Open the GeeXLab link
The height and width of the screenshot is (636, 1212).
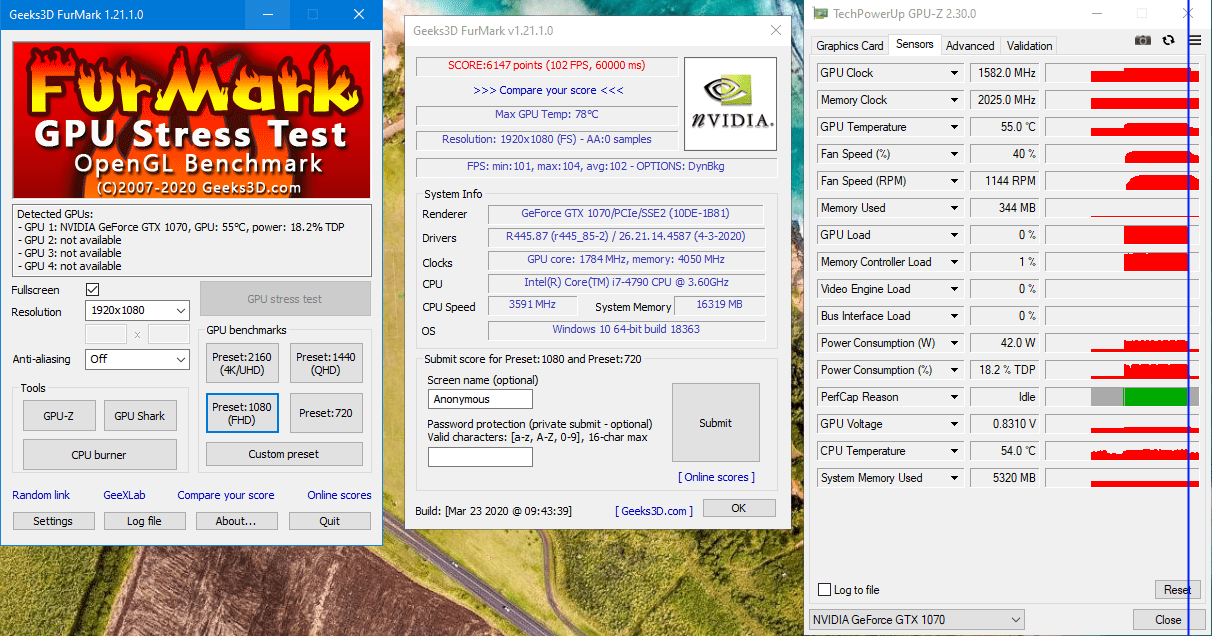click(x=124, y=495)
